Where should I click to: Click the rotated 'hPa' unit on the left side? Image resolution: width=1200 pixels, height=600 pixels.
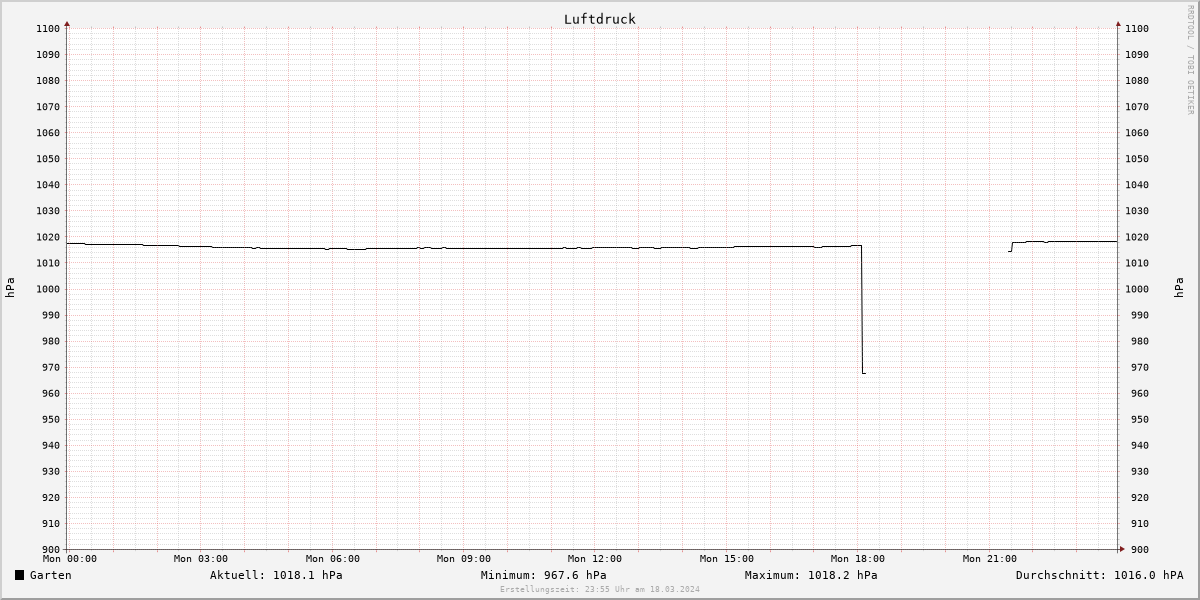tap(10, 289)
